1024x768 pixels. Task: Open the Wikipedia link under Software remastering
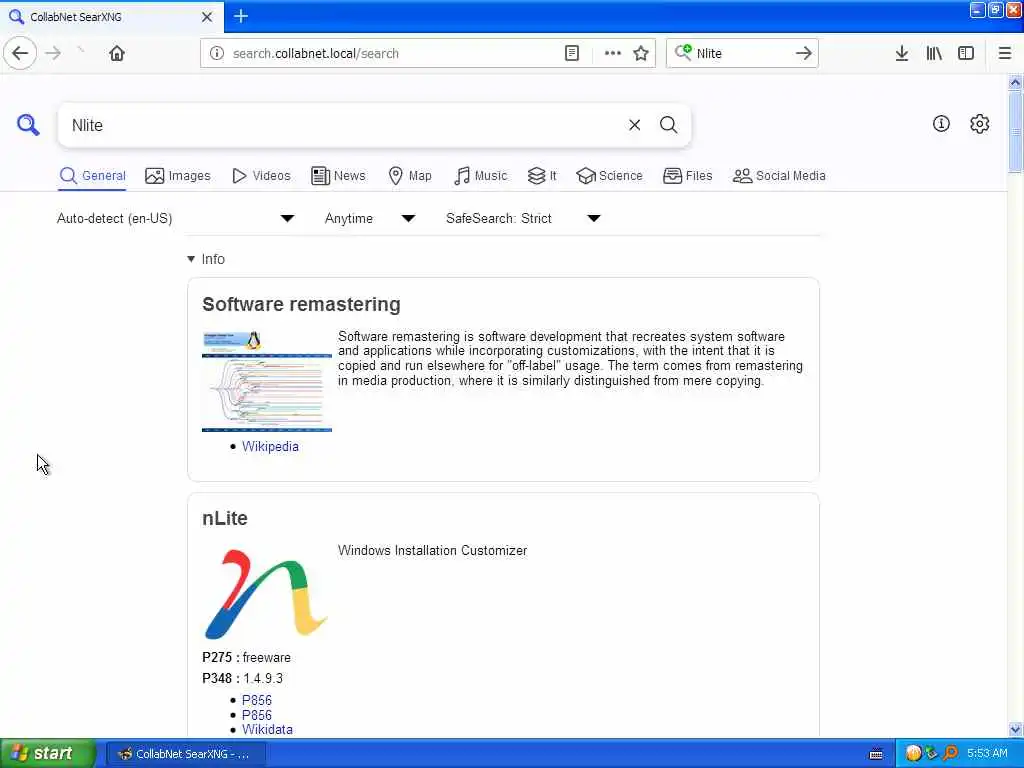tap(270, 447)
